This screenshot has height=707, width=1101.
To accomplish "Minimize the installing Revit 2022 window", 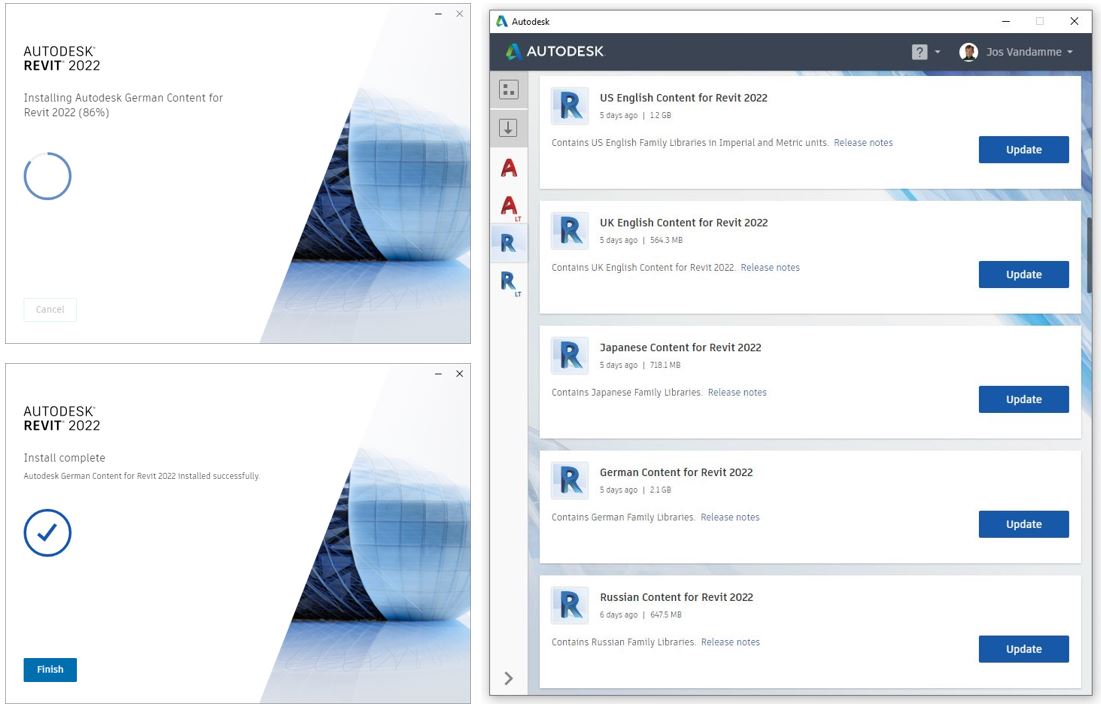I will pos(438,14).
